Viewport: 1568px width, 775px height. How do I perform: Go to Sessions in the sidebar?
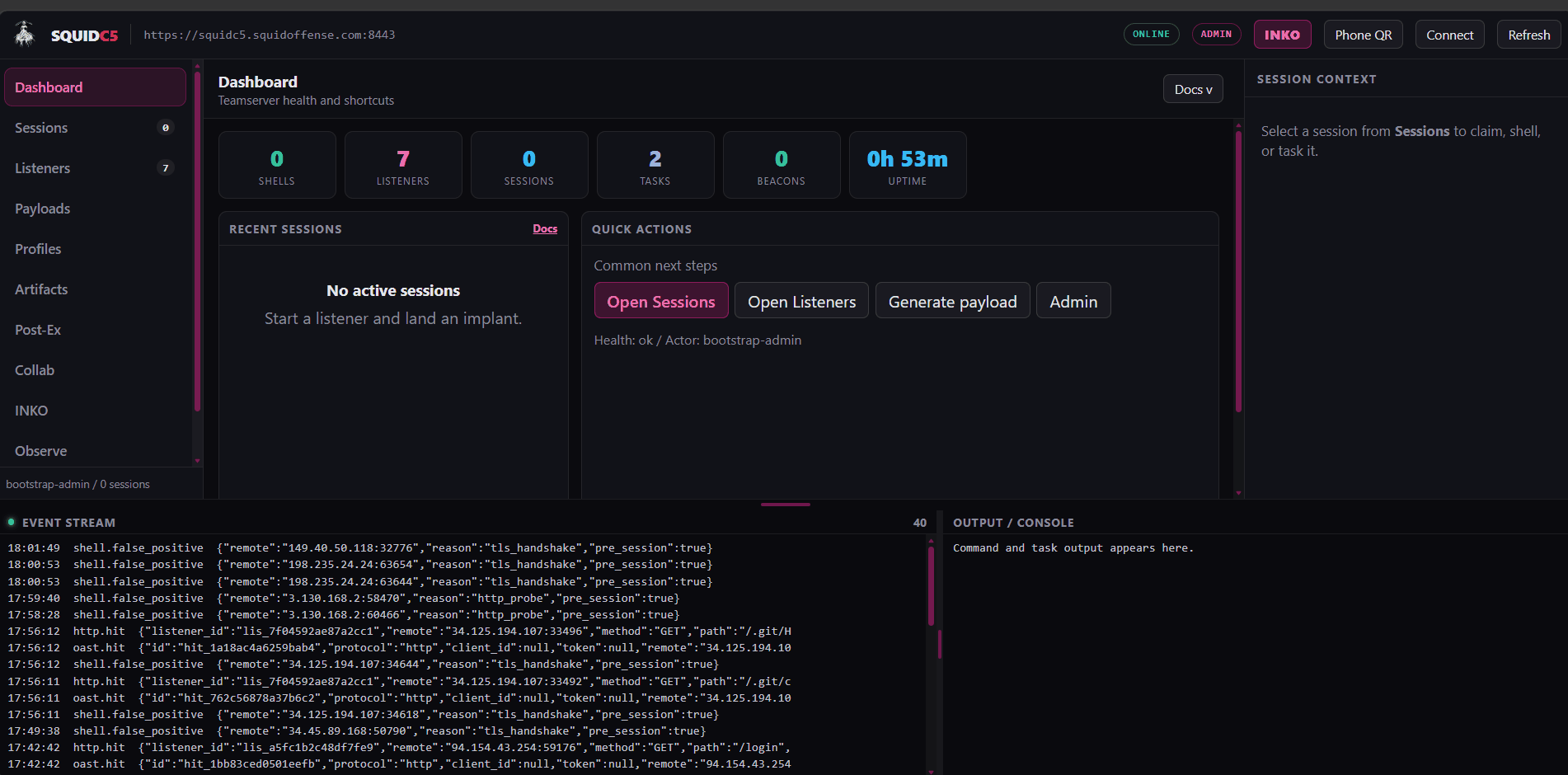(95, 128)
